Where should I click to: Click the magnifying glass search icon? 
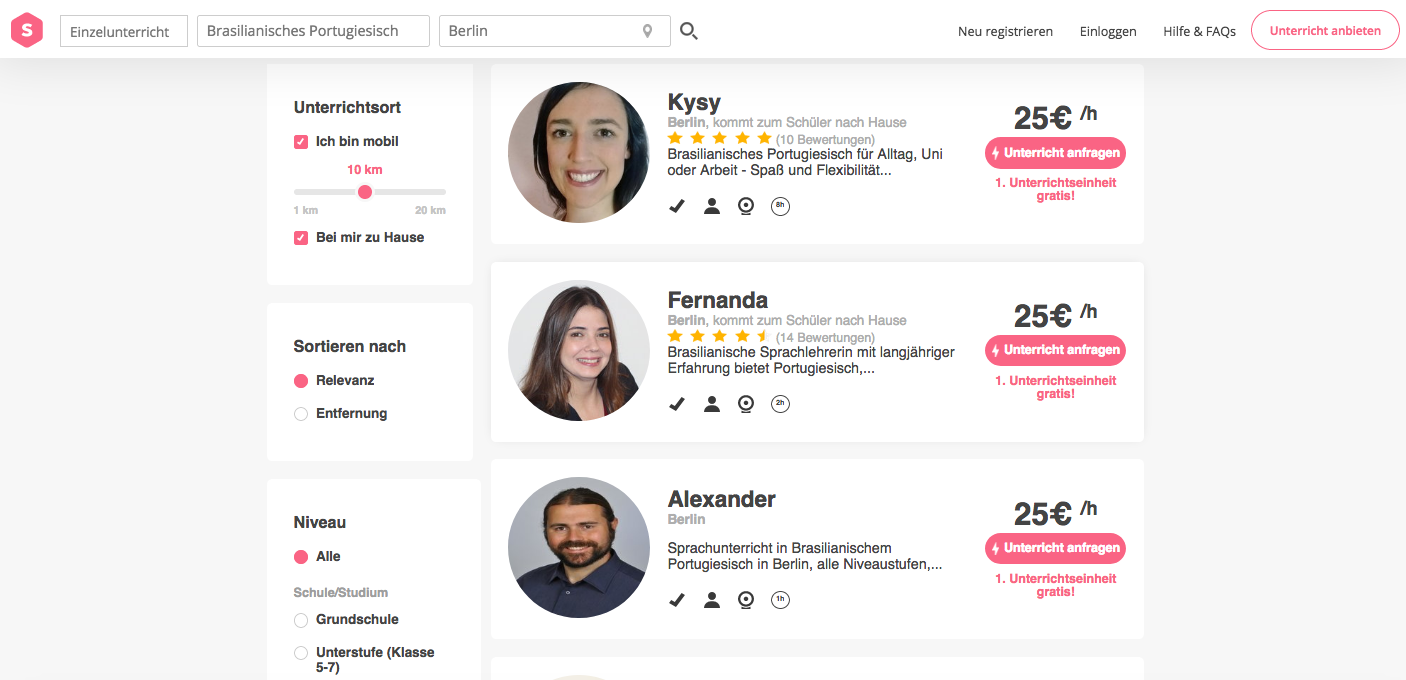pyautogui.click(x=688, y=31)
